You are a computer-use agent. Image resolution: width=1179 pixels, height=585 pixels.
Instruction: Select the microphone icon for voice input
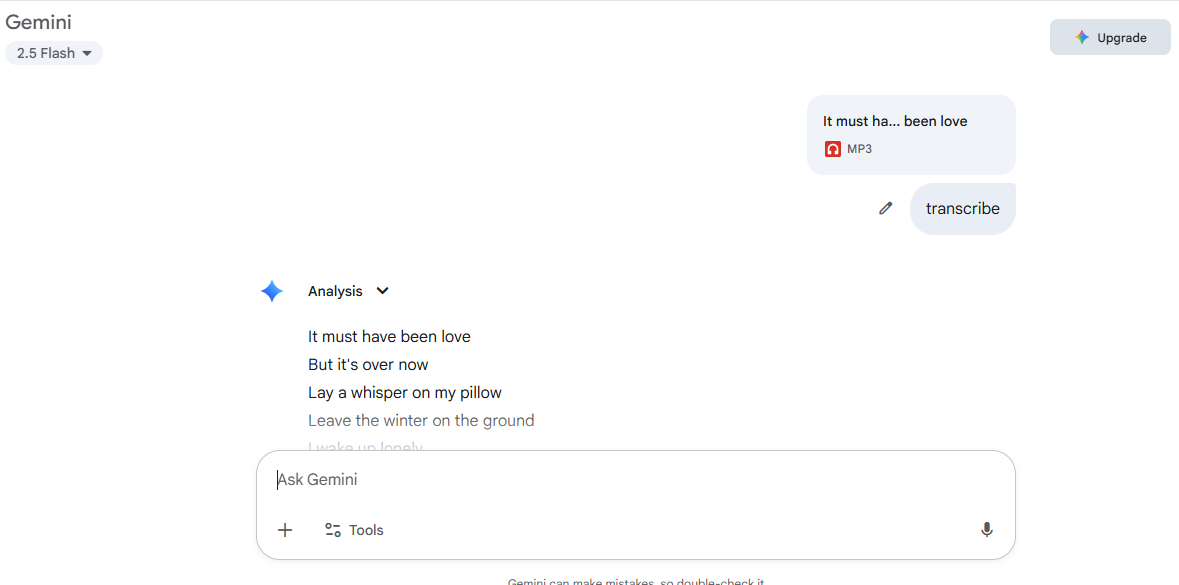click(987, 529)
